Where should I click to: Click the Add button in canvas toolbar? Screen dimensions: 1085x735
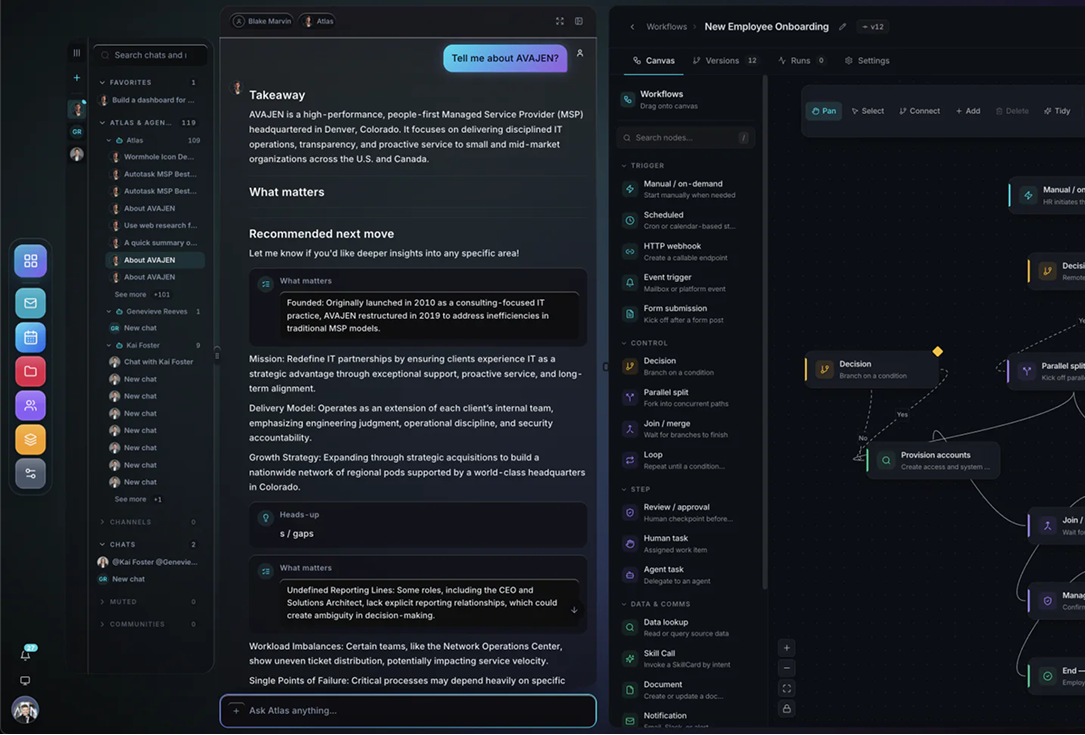point(968,111)
